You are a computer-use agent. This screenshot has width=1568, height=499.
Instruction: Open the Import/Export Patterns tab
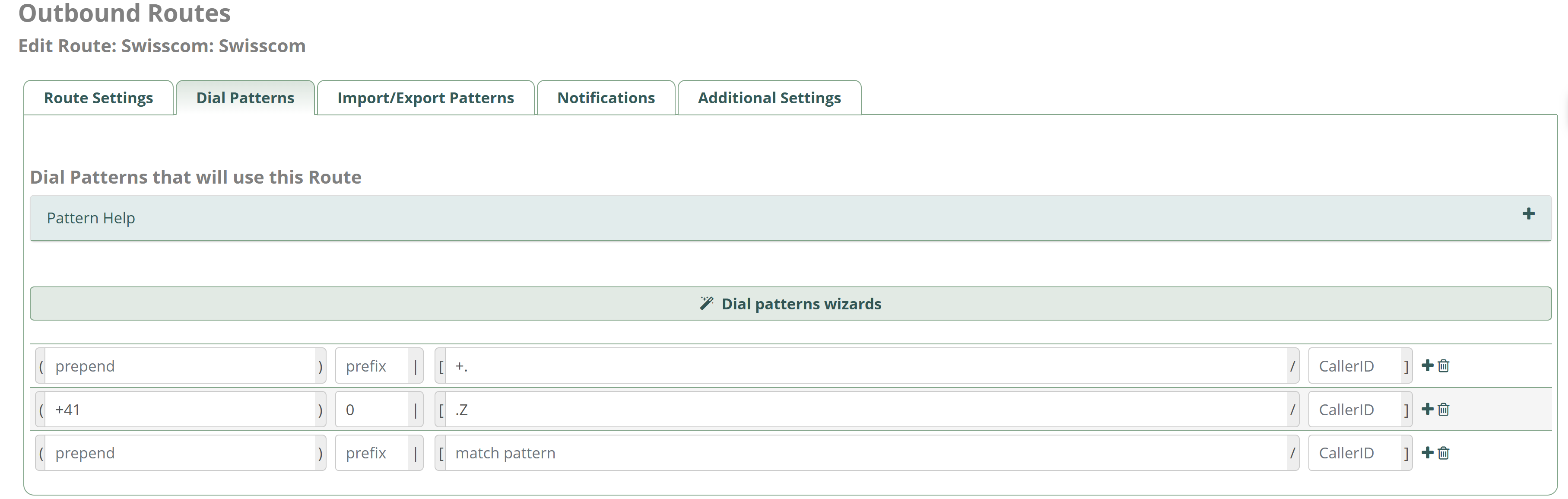tap(425, 98)
